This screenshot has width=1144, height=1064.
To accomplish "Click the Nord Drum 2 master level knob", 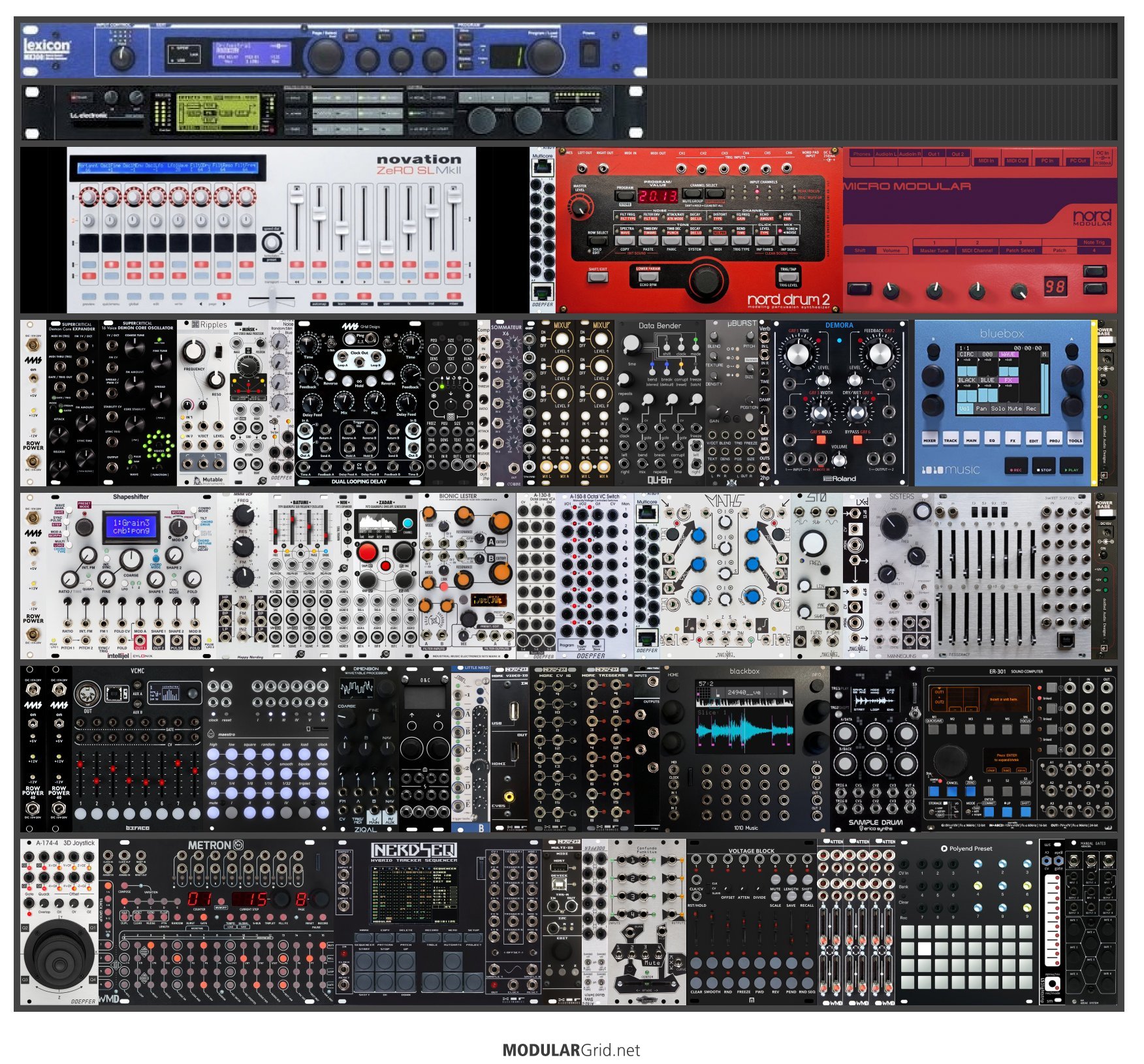I will point(581,207).
